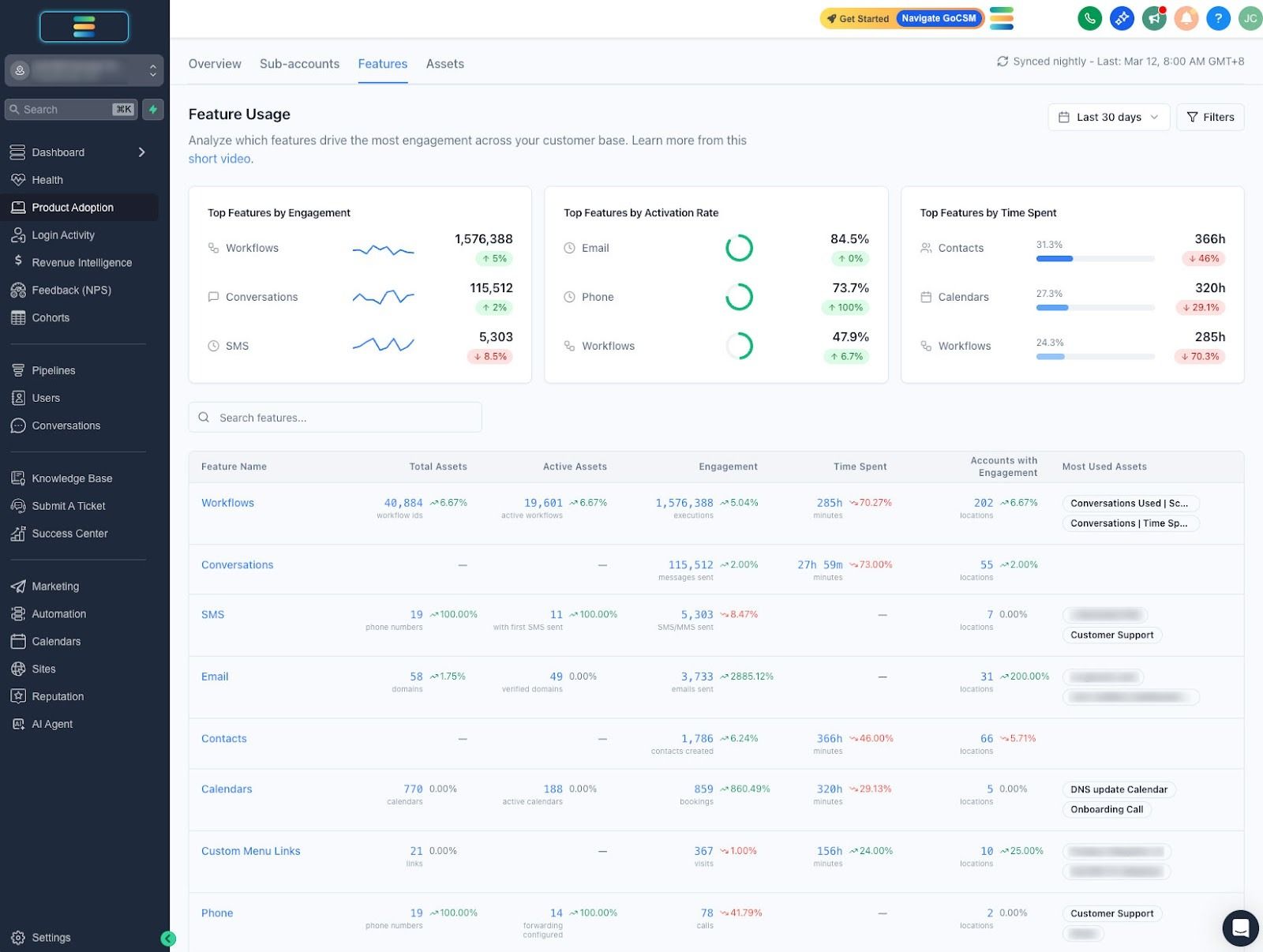Open the Workflows feature row link

227,503
